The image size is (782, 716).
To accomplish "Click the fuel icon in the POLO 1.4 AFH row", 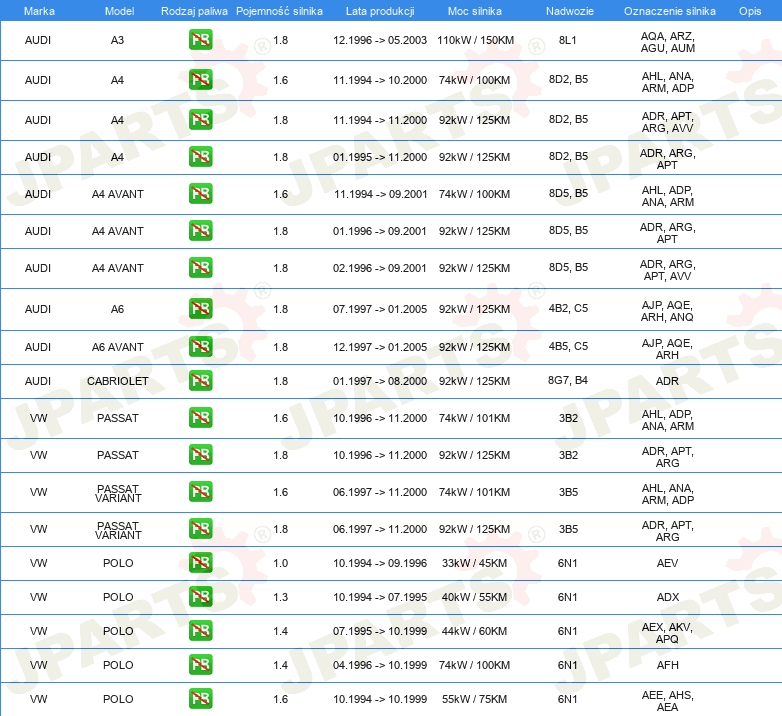I will tap(200, 665).
